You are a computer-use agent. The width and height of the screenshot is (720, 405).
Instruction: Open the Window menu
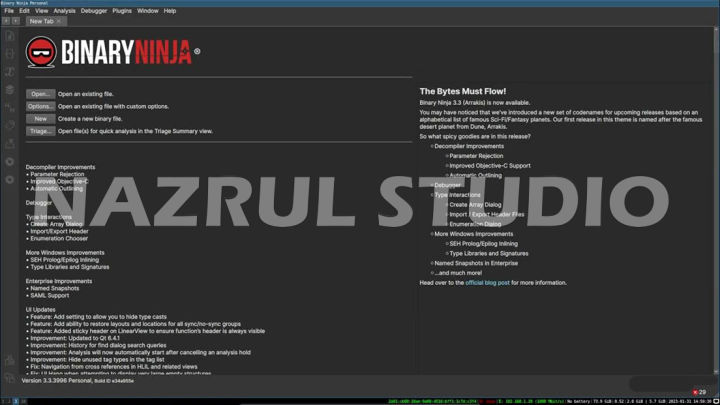tap(147, 11)
